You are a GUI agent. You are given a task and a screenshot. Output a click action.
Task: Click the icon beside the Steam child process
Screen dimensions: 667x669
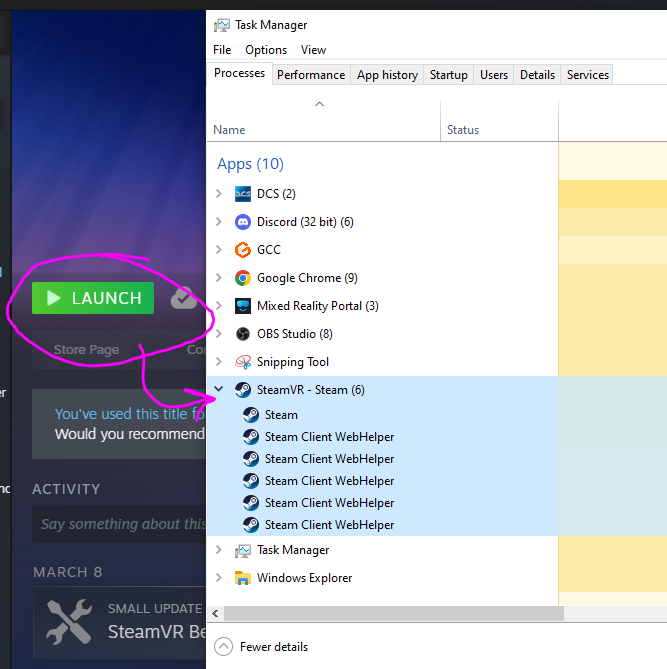pos(250,415)
